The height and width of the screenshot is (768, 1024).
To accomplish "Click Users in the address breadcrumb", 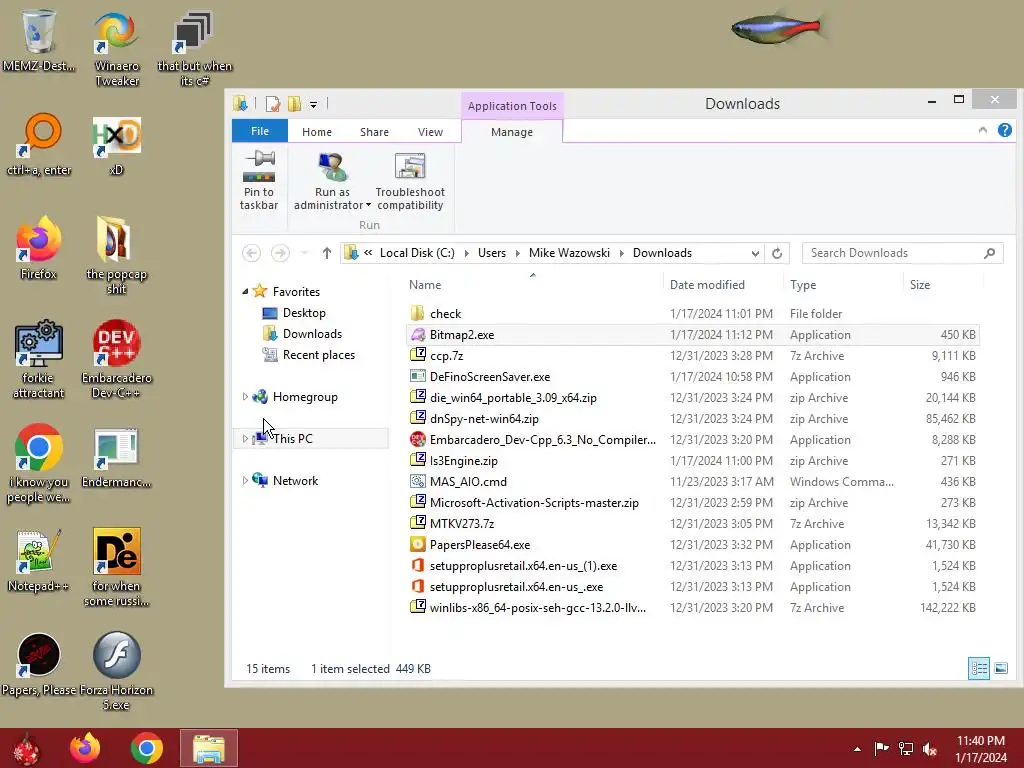I will pyautogui.click(x=492, y=253).
